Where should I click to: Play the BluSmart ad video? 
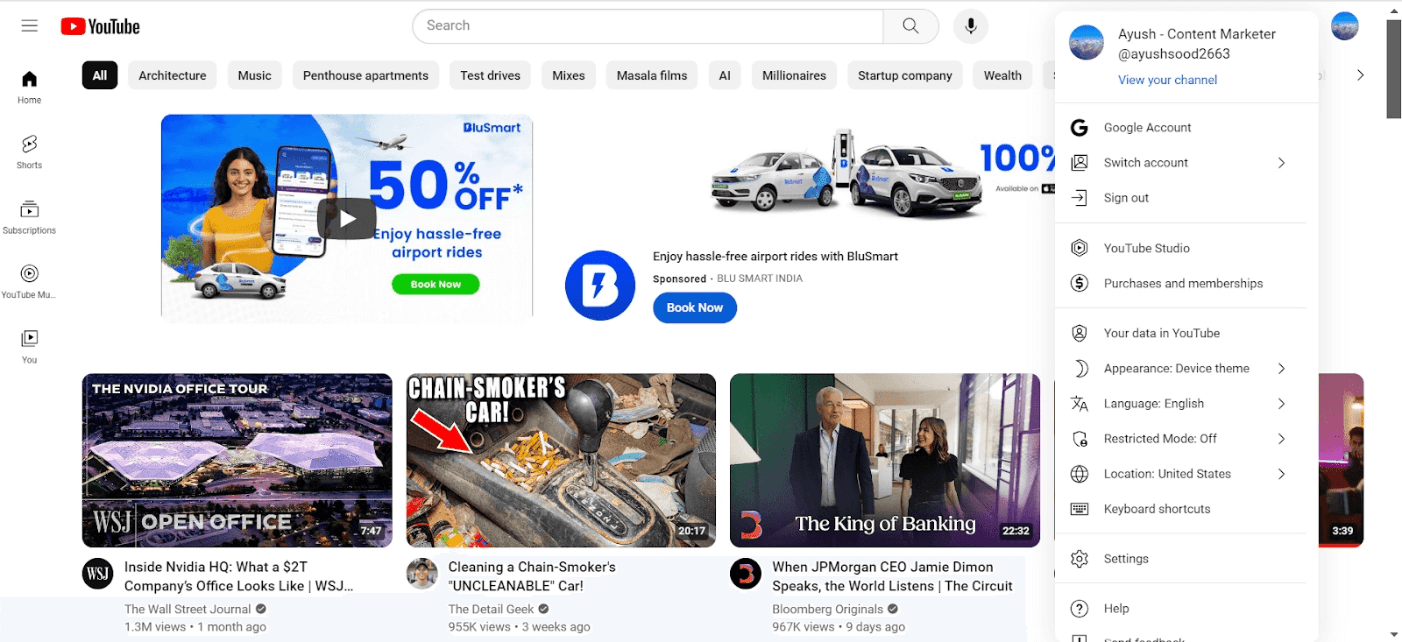click(346, 219)
